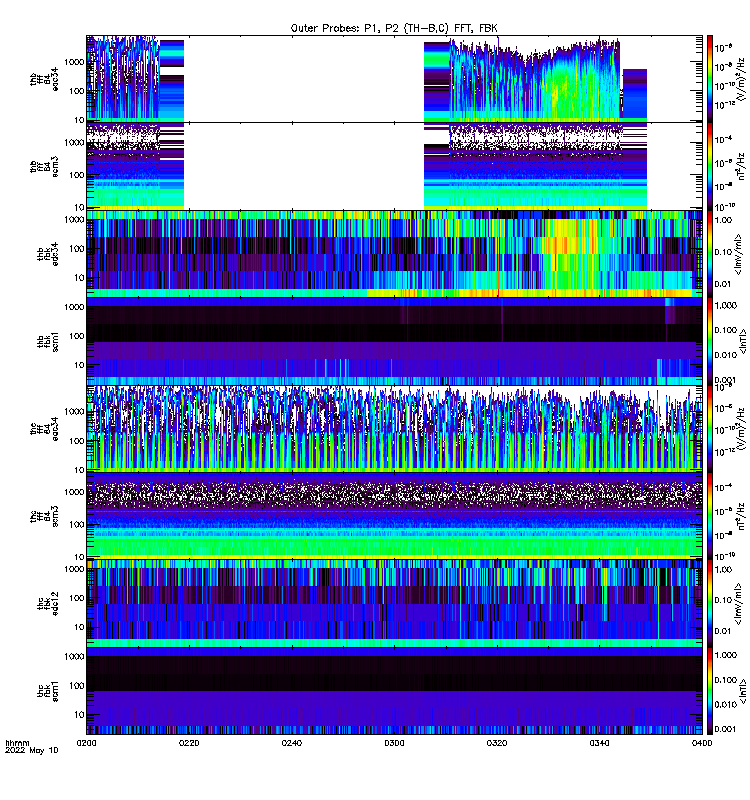
Task: Click the thc fff 64 eac34 panel label
Action: click(x=44, y=429)
